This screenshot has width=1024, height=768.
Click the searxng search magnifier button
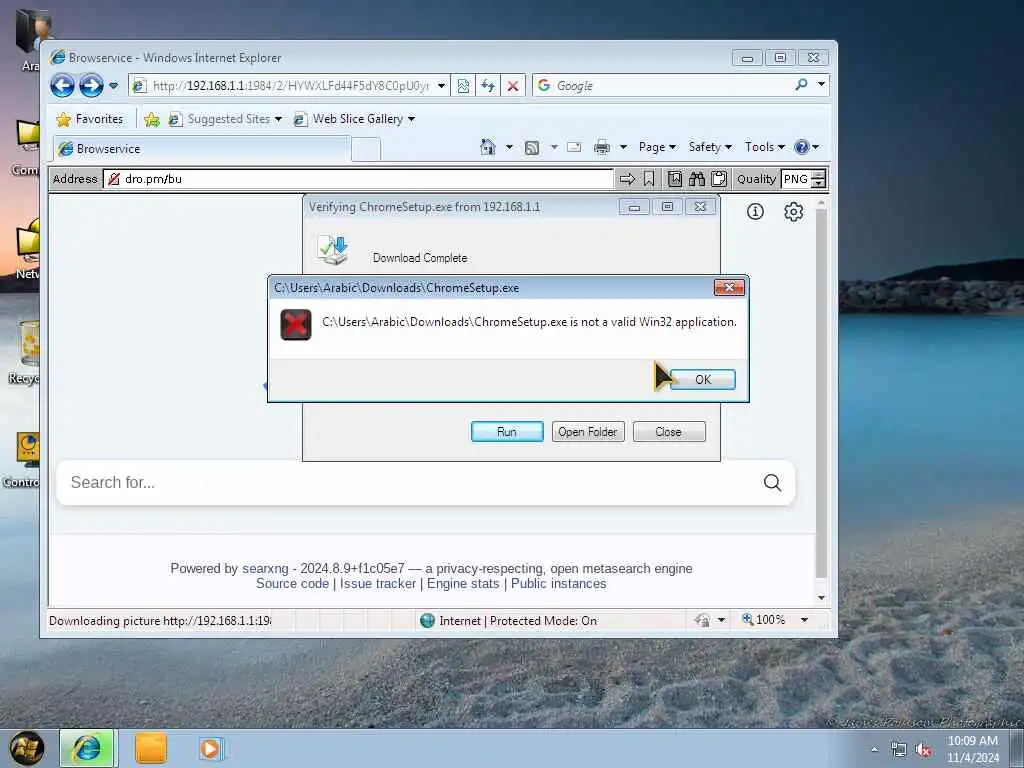pyautogui.click(x=772, y=483)
